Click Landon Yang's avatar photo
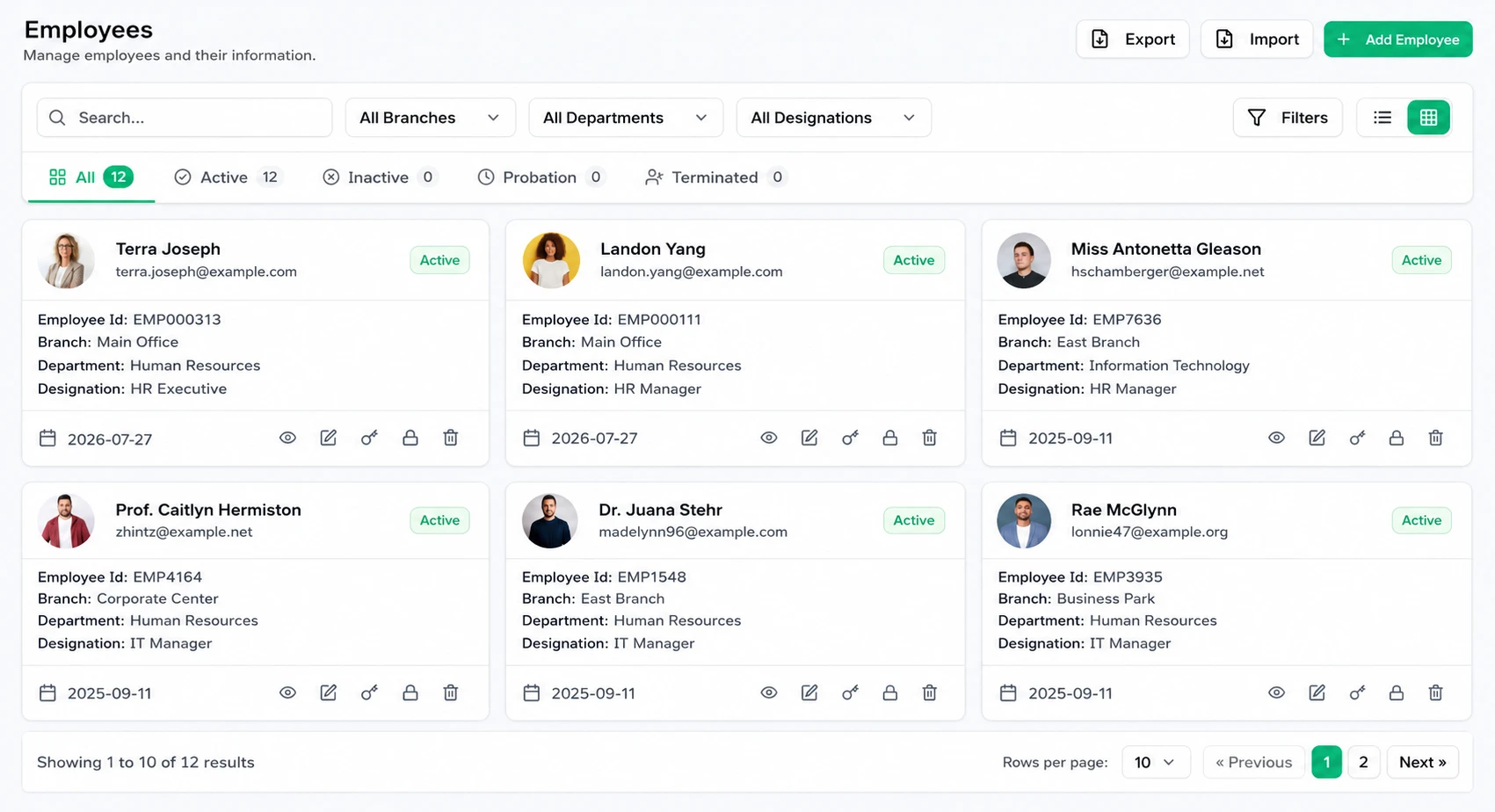 click(551, 260)
